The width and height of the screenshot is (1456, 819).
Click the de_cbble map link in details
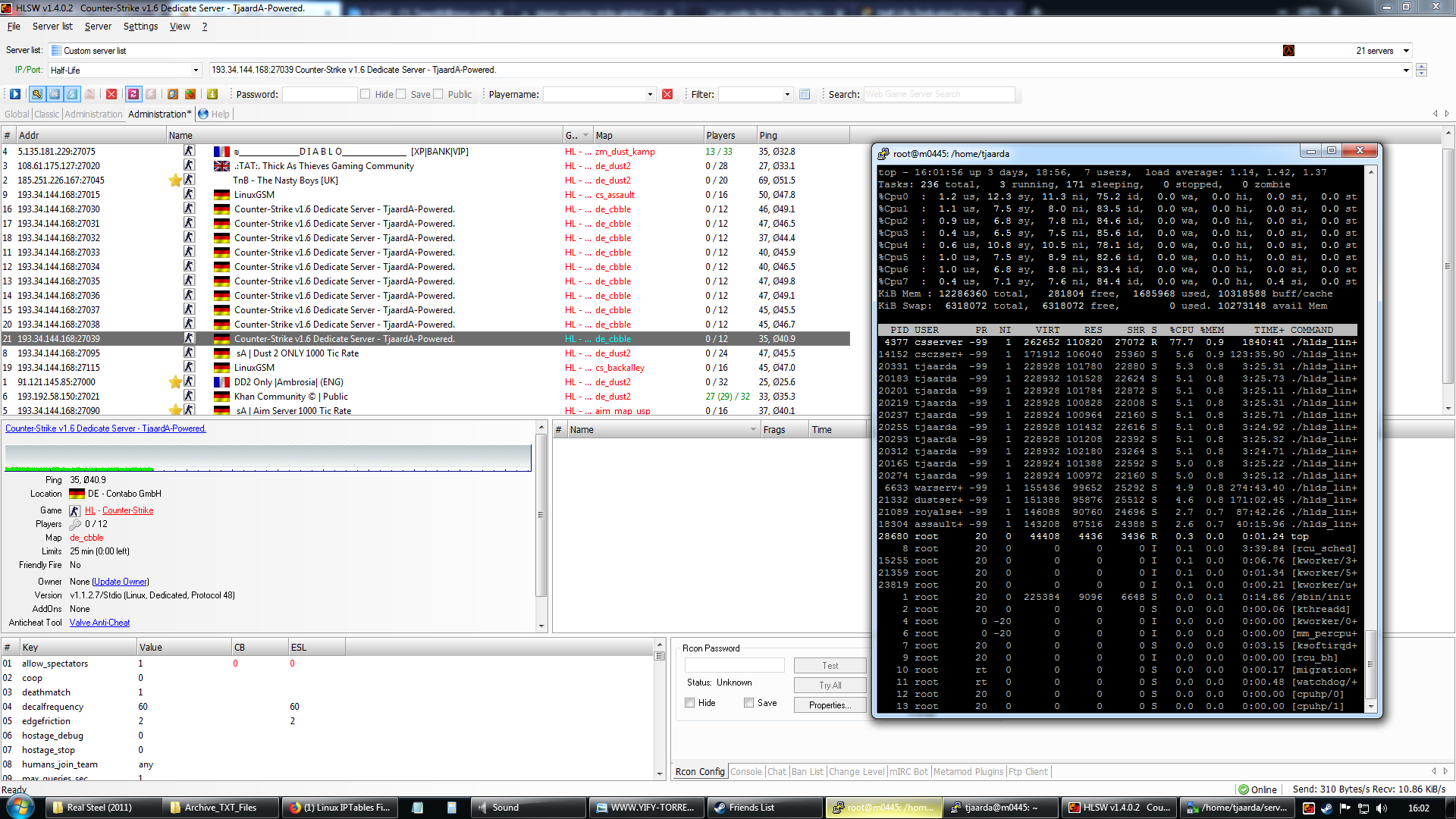(x=86, y=538)
